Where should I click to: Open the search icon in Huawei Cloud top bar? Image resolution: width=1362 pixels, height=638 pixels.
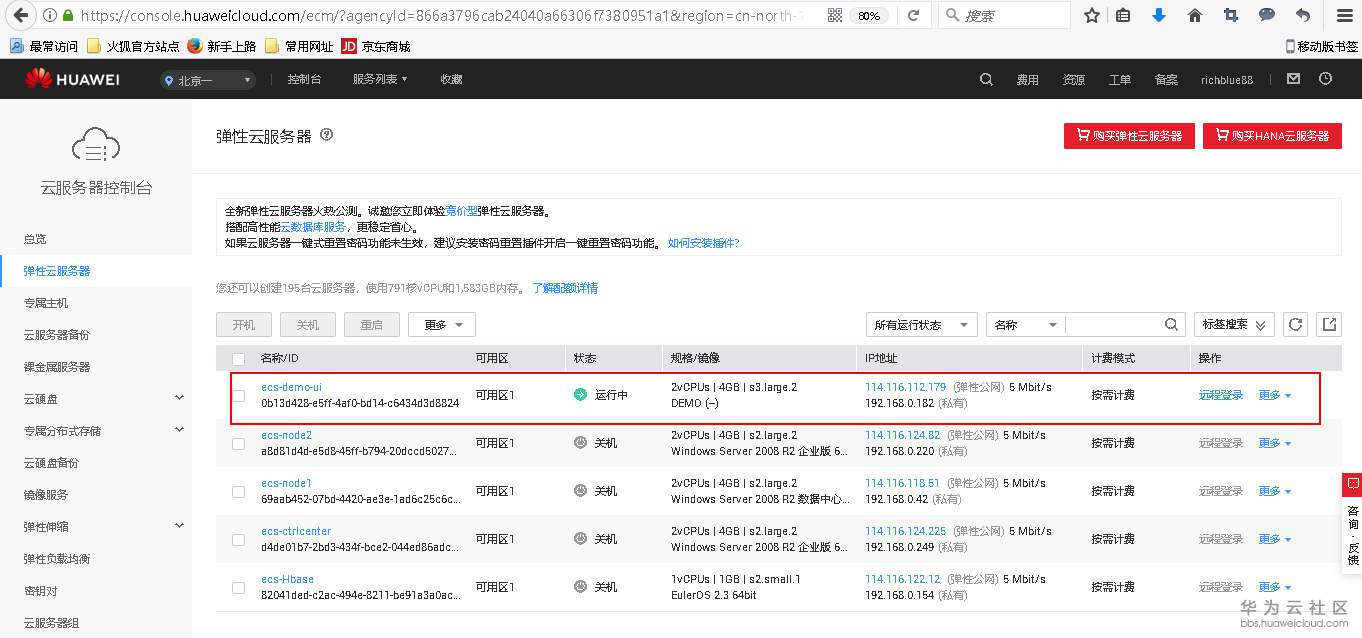tap(986, 79)
